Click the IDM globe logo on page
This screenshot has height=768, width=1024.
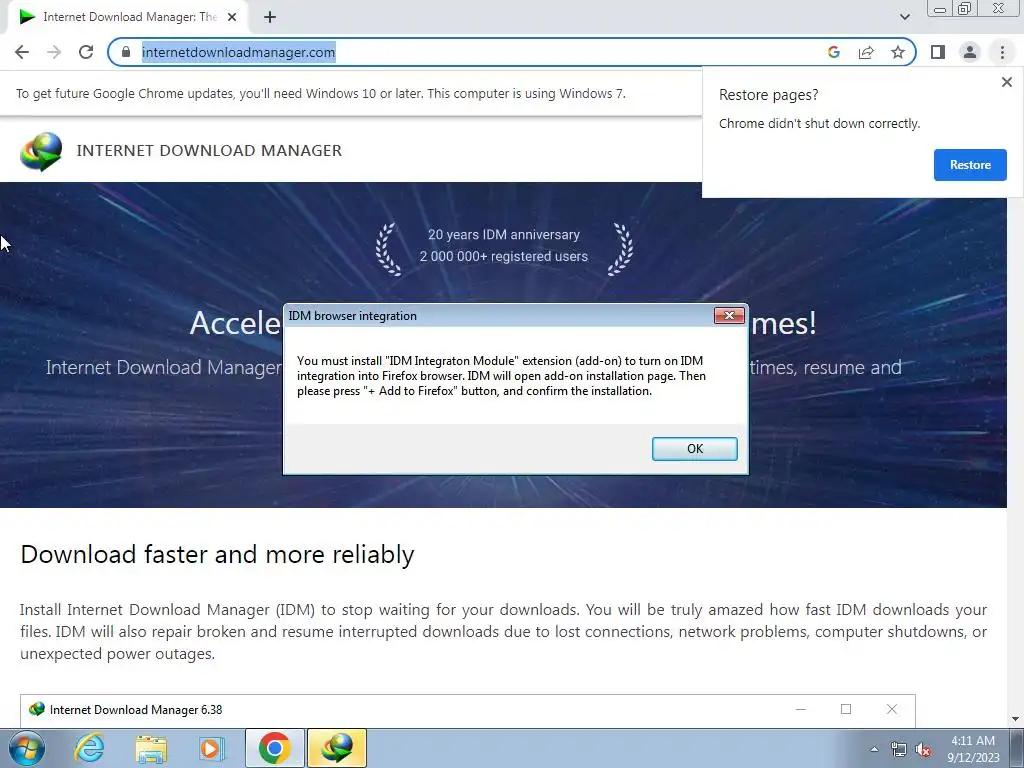(40, 151)
